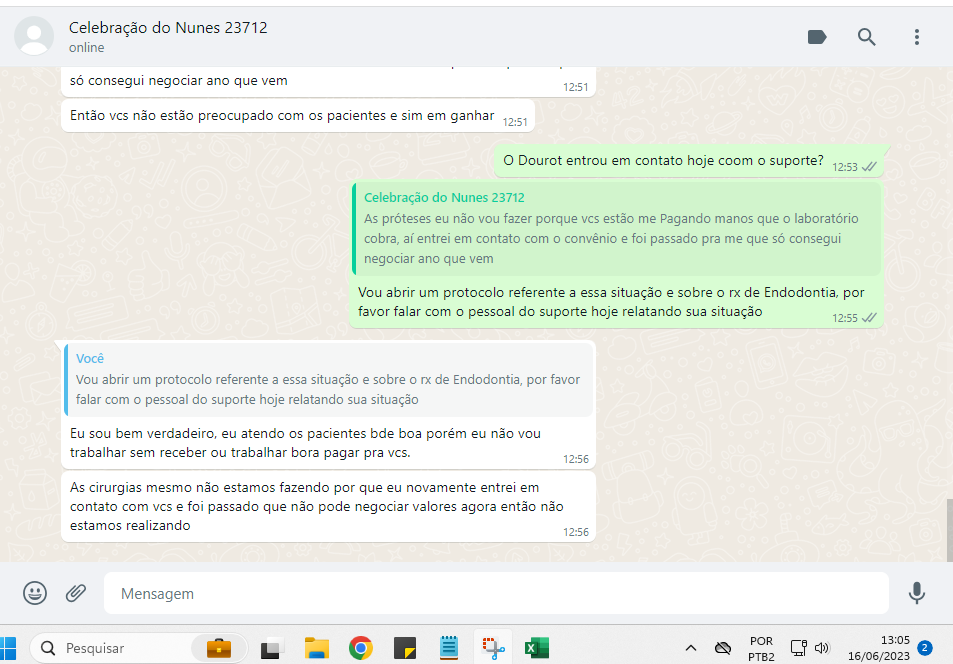Switch to Snipping Tool in taskbar
This screenshot has width=953, height=664.
[492, 648]
